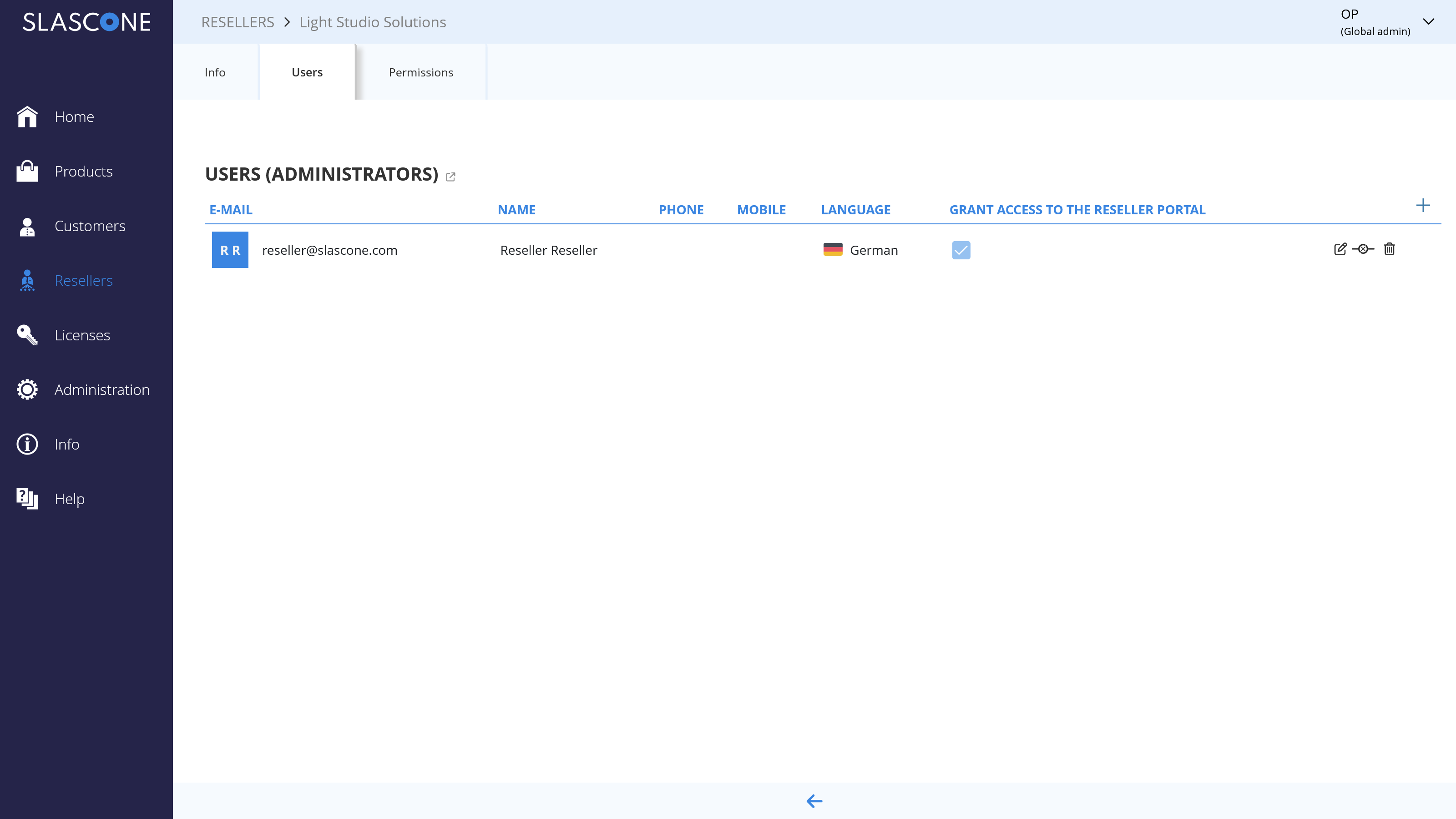Screen dimensions: 1456x819
Task: Sort by MOBILE column header
Action: coord(761,210)
